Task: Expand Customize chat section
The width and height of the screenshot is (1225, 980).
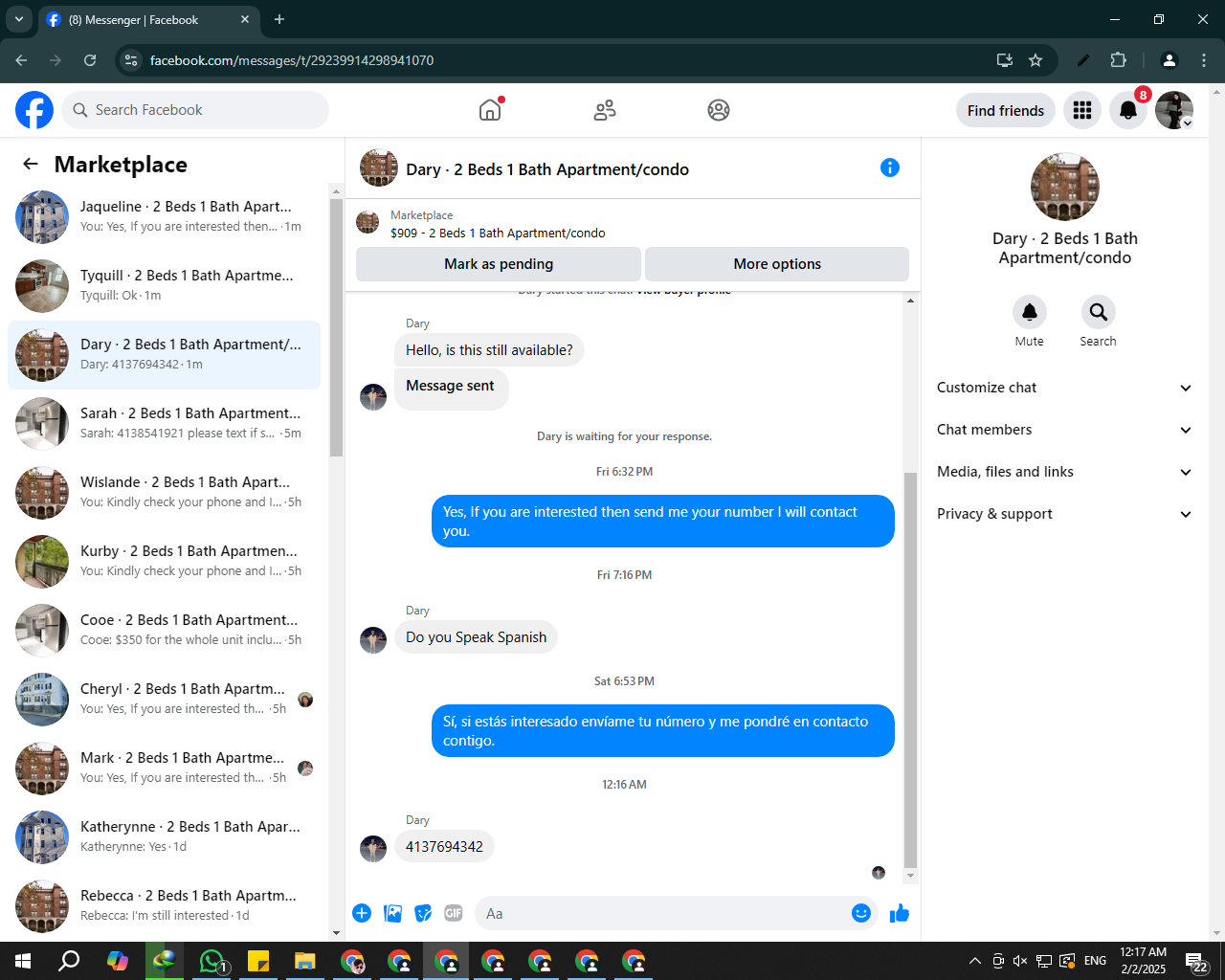Action: (x=1064, y=388)
